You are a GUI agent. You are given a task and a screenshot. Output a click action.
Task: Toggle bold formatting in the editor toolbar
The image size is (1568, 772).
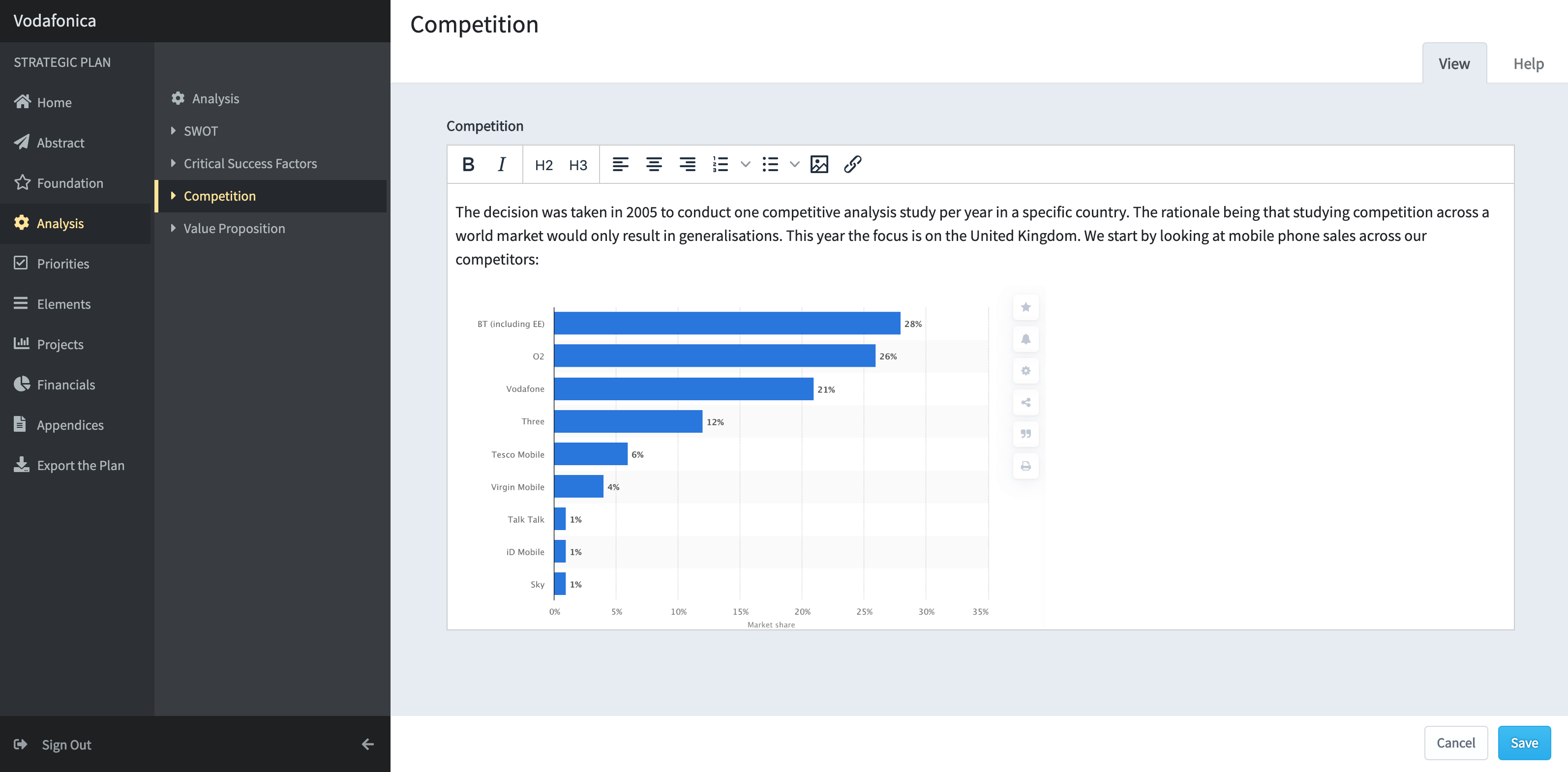tap(468, 164)
